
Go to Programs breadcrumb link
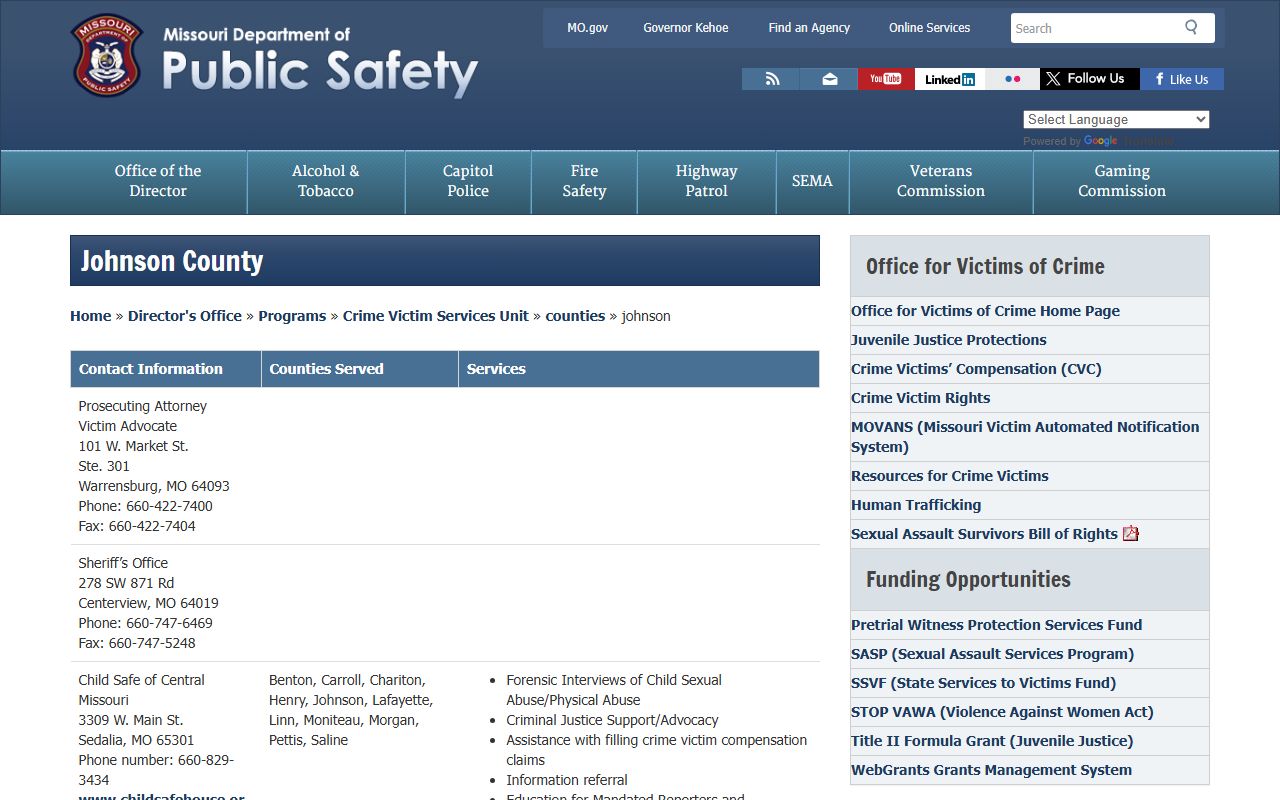tap(292, 316)
